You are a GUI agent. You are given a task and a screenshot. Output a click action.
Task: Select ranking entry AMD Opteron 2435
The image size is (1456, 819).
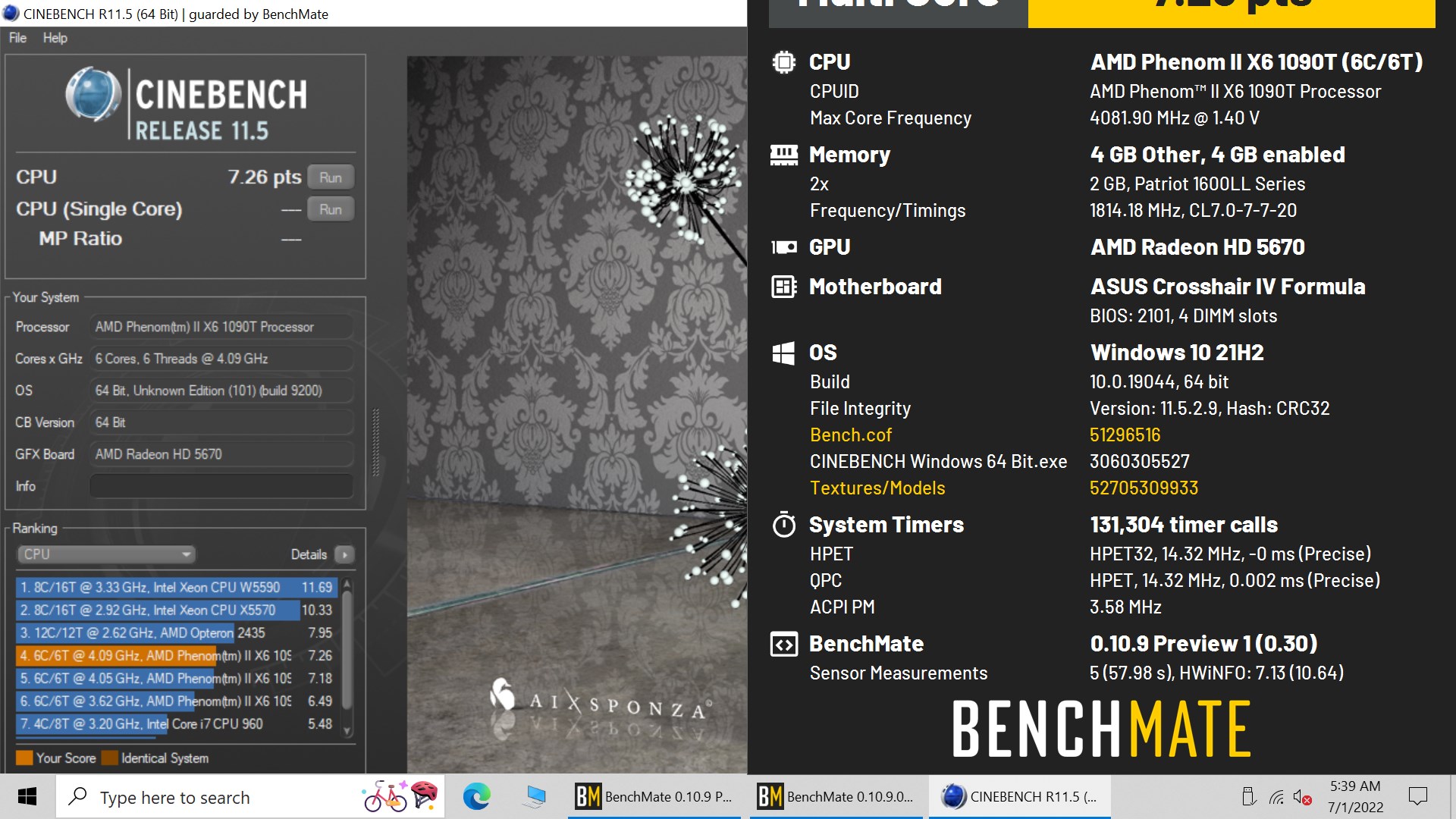point(177,633)
